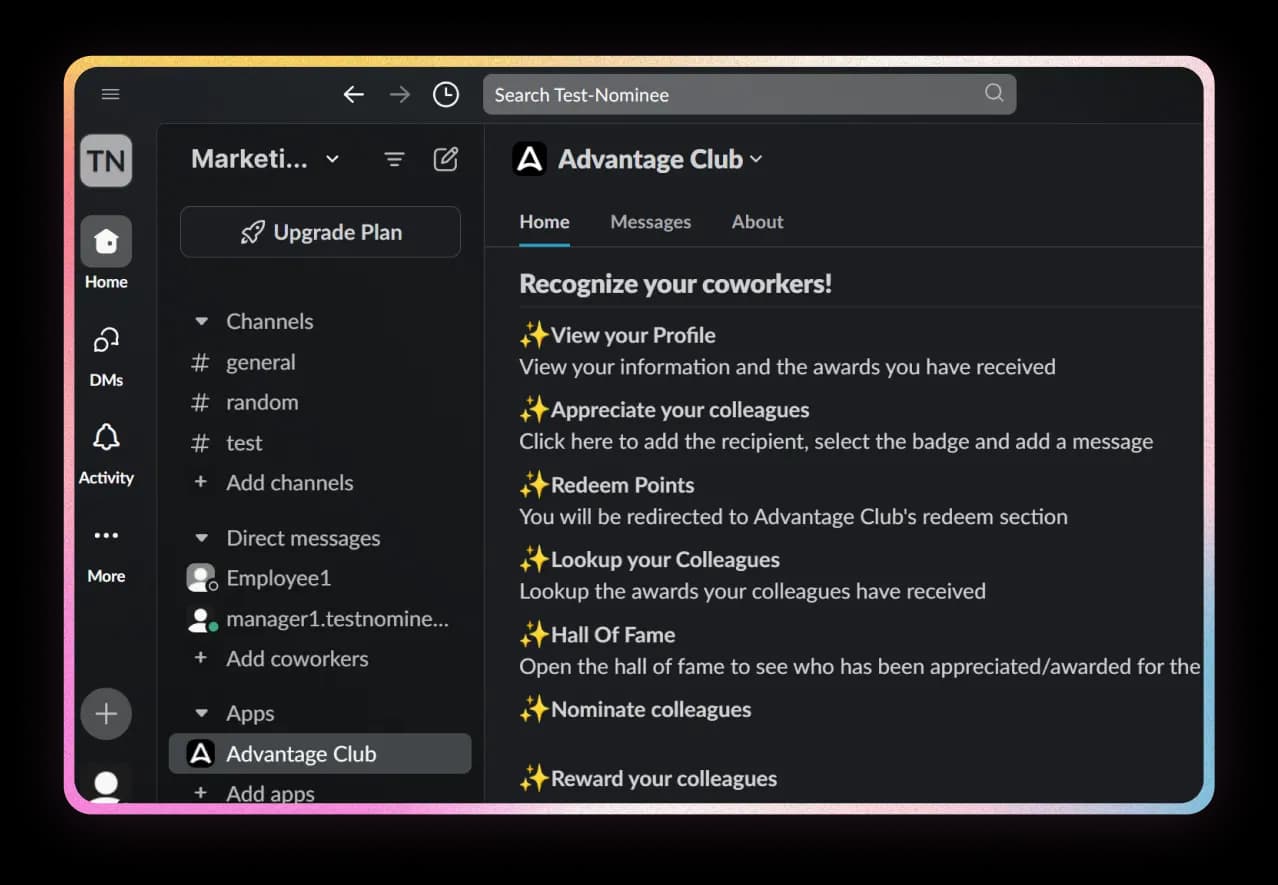Click Appreciate your colleagues
The image size is (1278, 885).
coord(679,410)
